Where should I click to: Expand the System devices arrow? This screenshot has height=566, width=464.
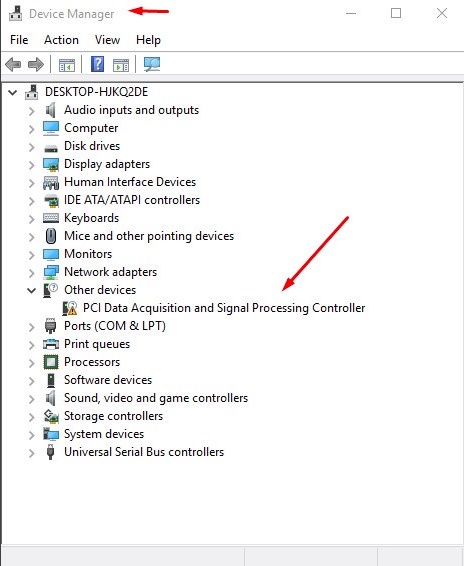click(32, 435)
